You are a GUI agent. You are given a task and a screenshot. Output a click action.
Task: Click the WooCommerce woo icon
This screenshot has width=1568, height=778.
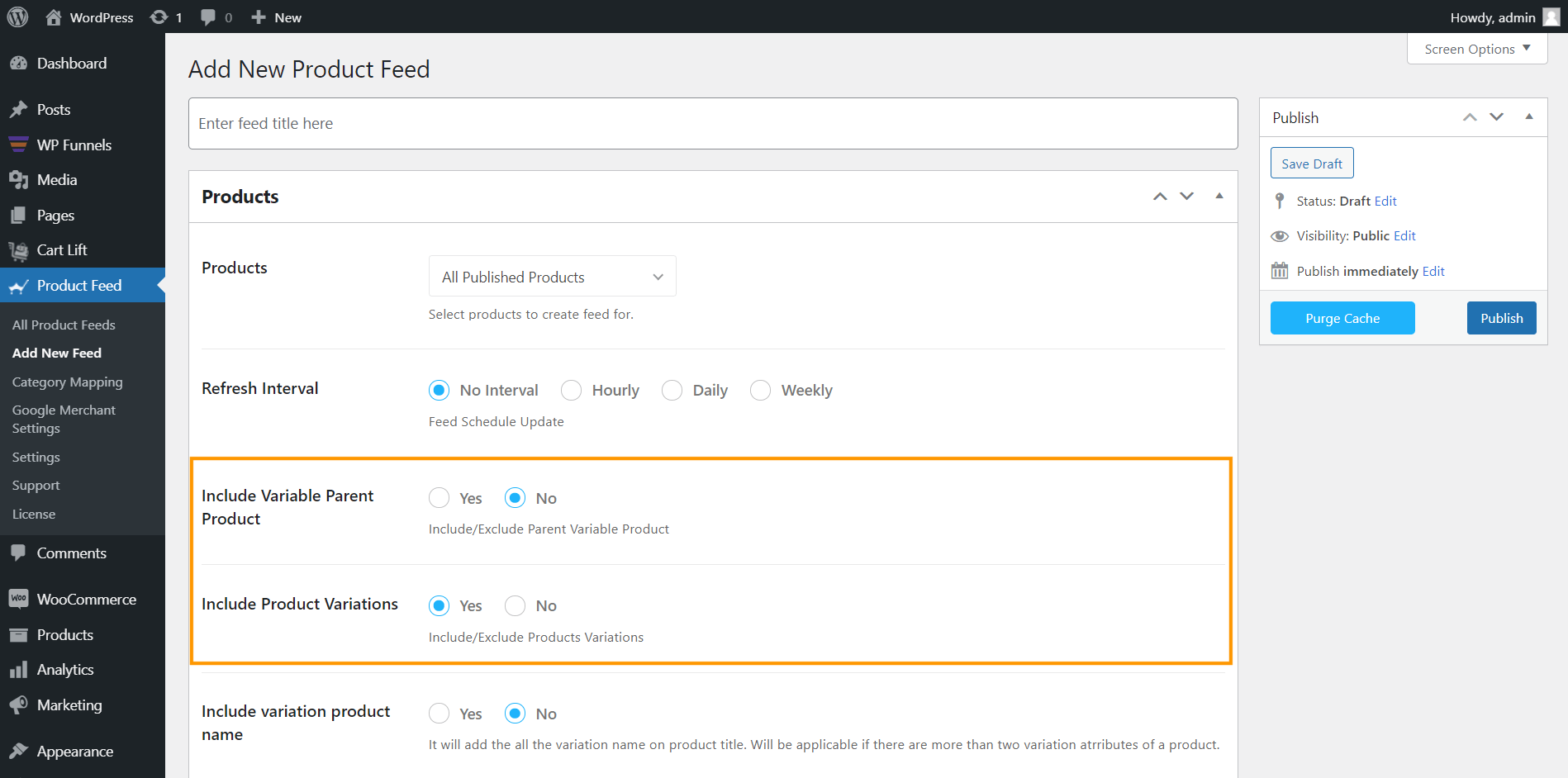pos(19,600)
